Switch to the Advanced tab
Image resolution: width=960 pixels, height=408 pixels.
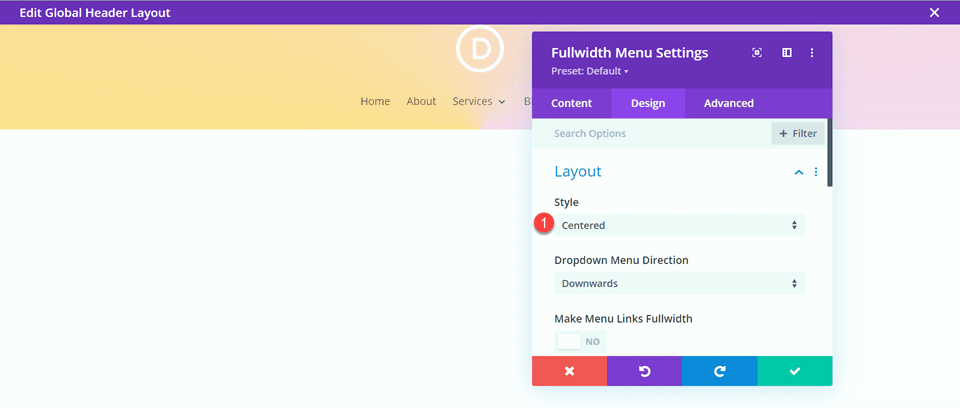[x=729, y=104]
